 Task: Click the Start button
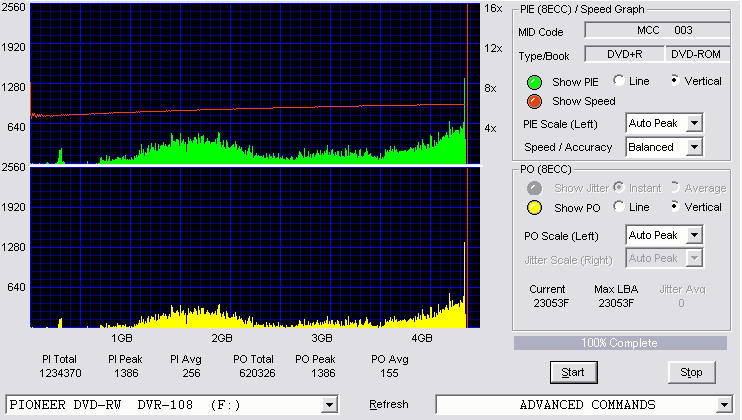point(574,373)
